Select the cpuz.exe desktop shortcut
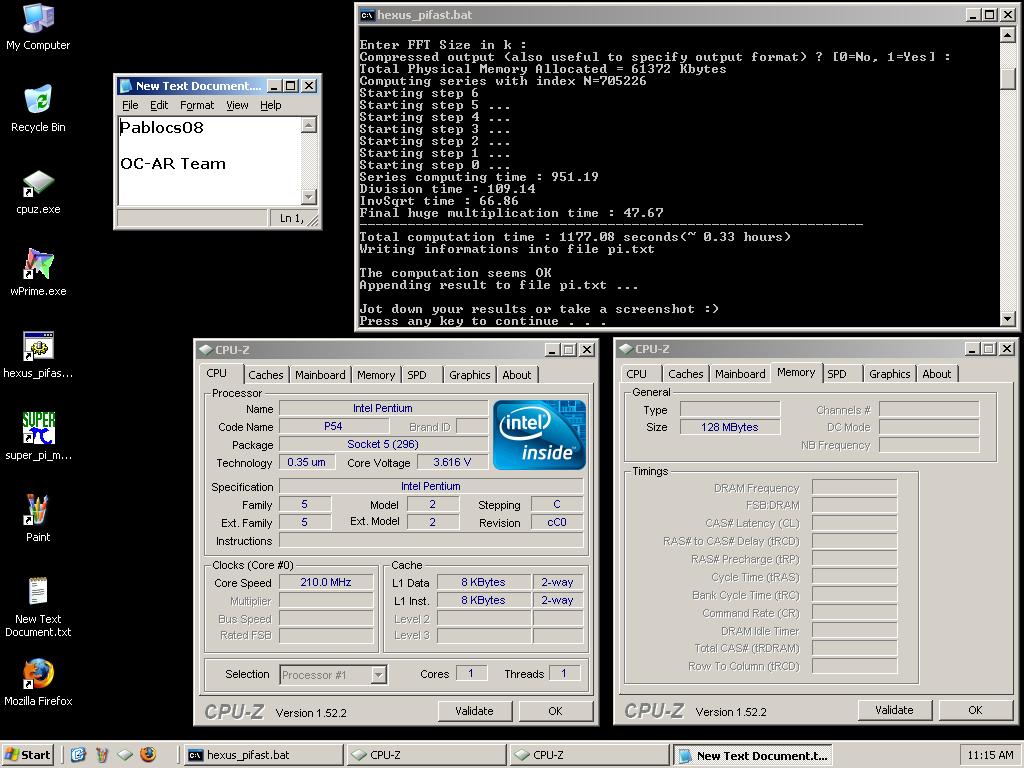The height and width of the screenshot is (768, 1024). coord(38,192)
